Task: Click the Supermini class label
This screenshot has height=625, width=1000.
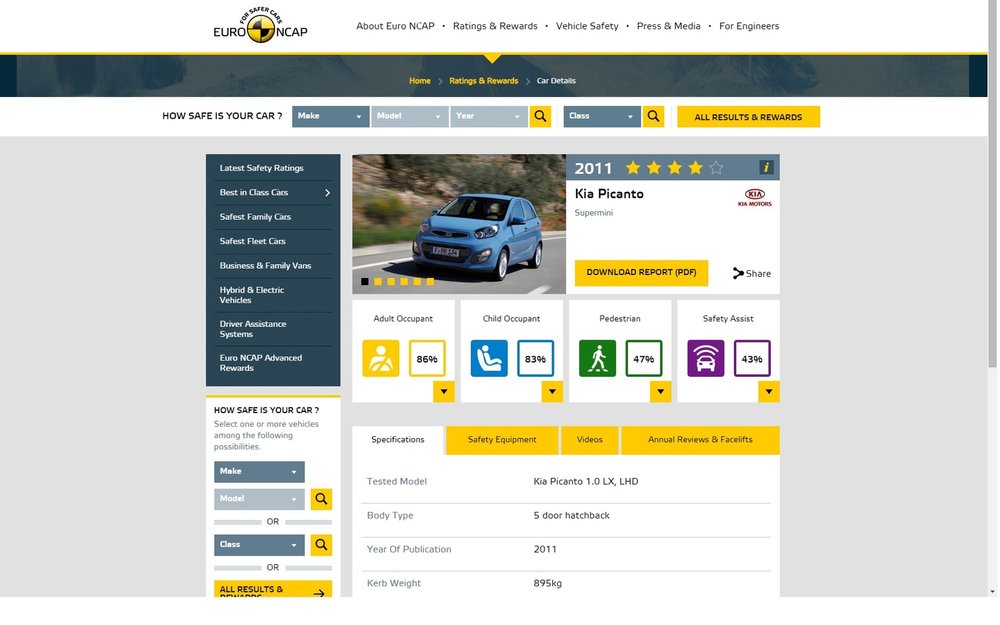Action: tap(593, 213)
